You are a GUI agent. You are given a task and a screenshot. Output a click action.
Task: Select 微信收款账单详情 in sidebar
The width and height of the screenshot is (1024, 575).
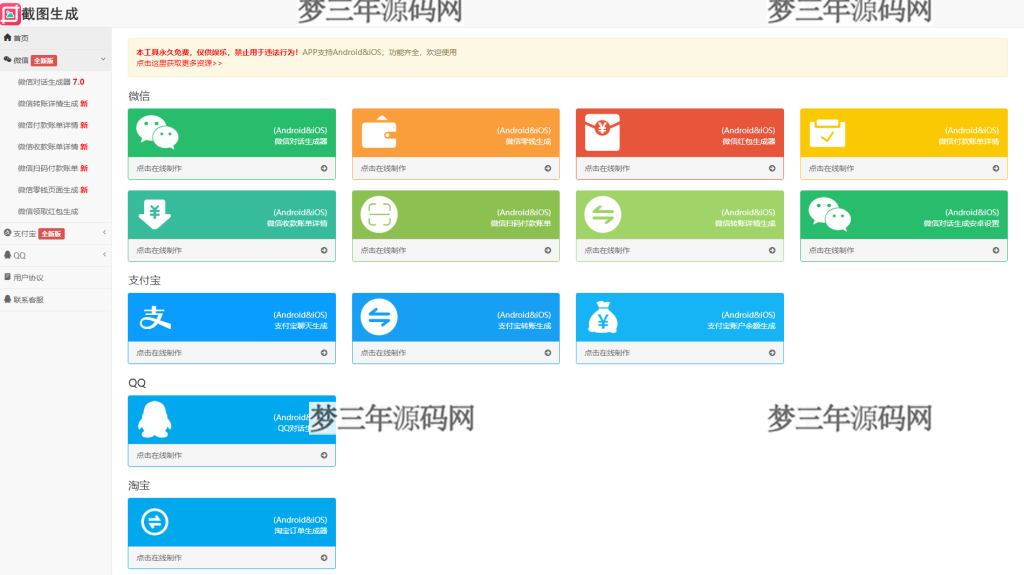click(x=52, y=147)
